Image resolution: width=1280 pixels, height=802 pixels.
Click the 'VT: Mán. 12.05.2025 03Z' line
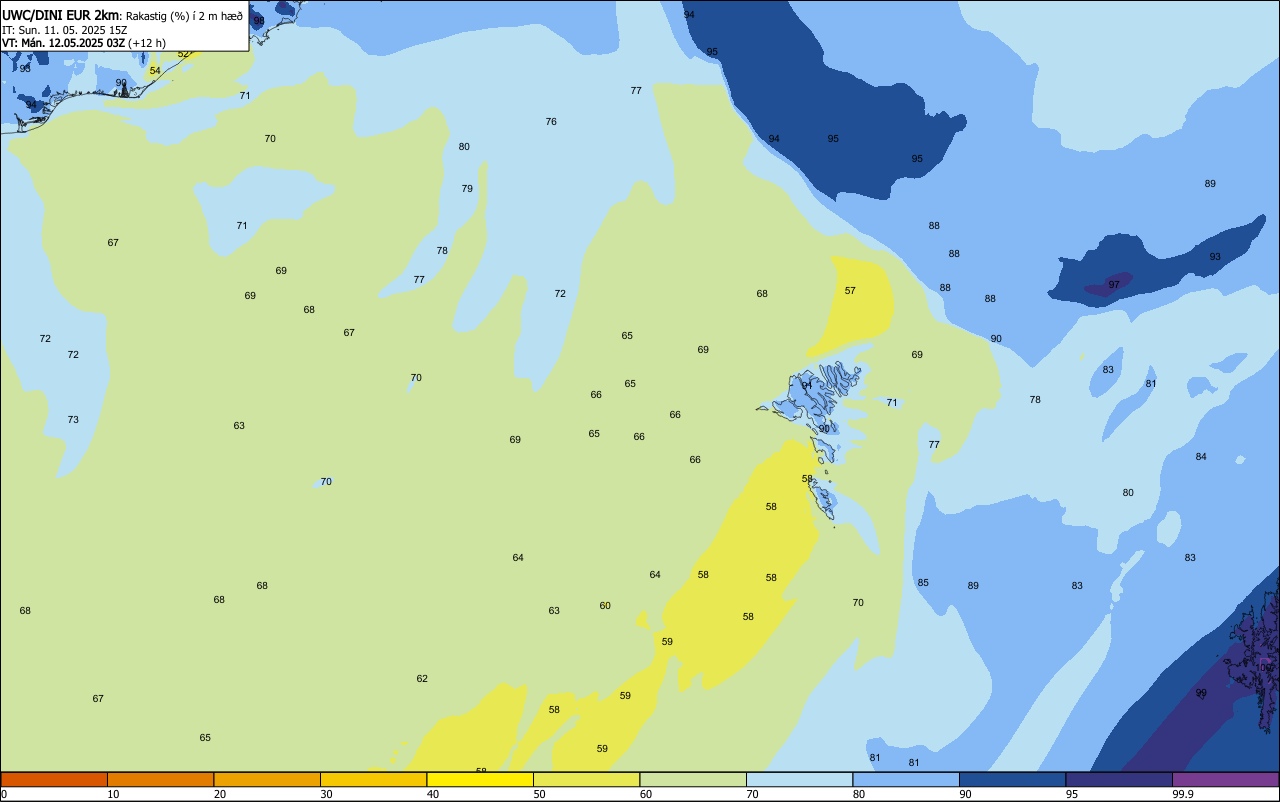pos(64,44)
